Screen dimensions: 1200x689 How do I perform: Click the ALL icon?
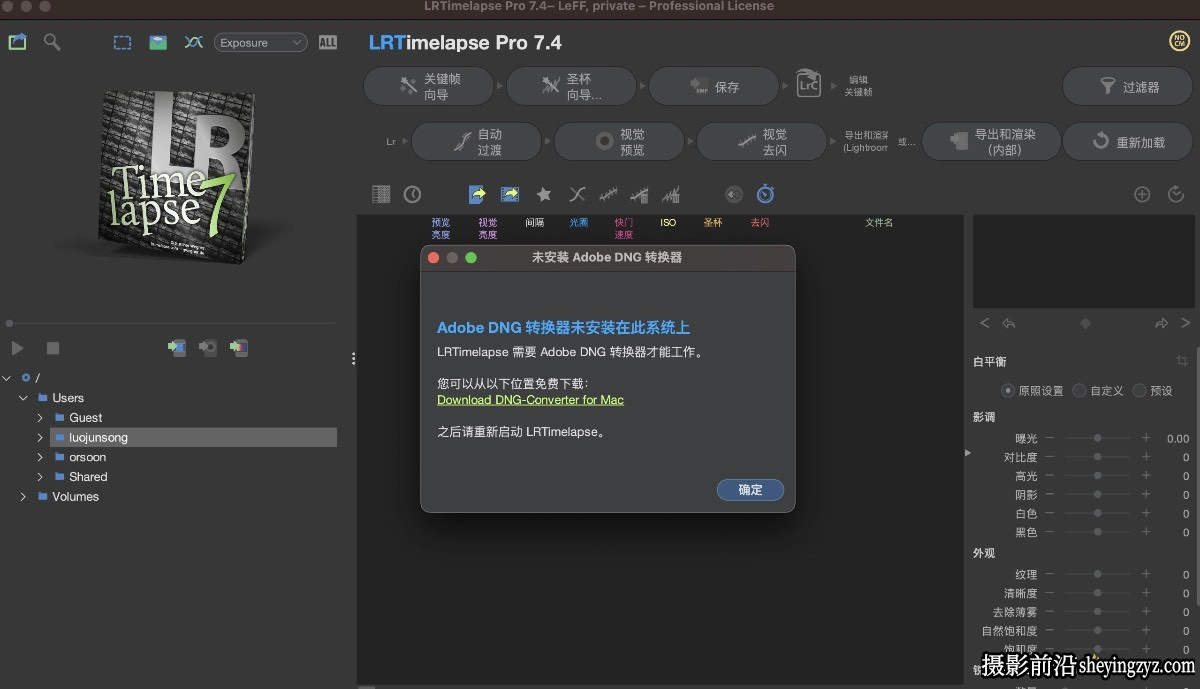click(x=327, y=43)
